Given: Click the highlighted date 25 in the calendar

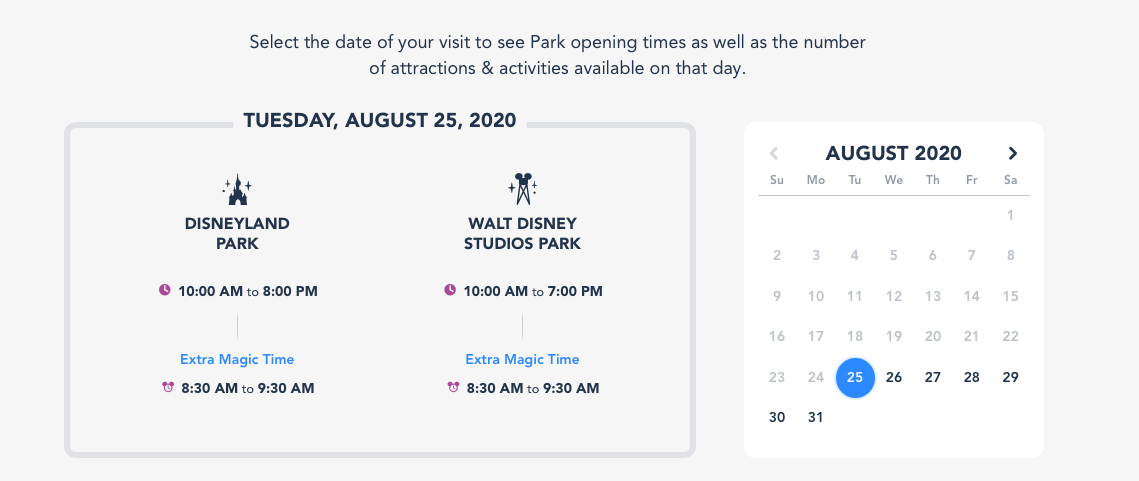Looking at the screenshot, I should [855, 377].
